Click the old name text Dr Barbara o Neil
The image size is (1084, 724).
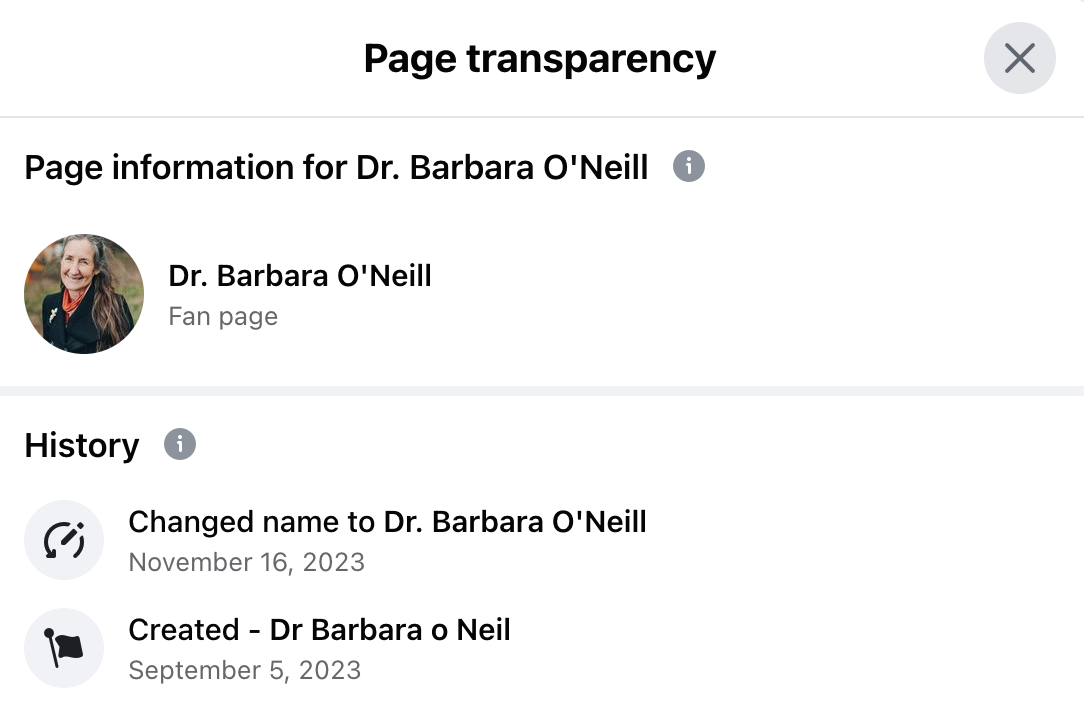pos(390,630)
